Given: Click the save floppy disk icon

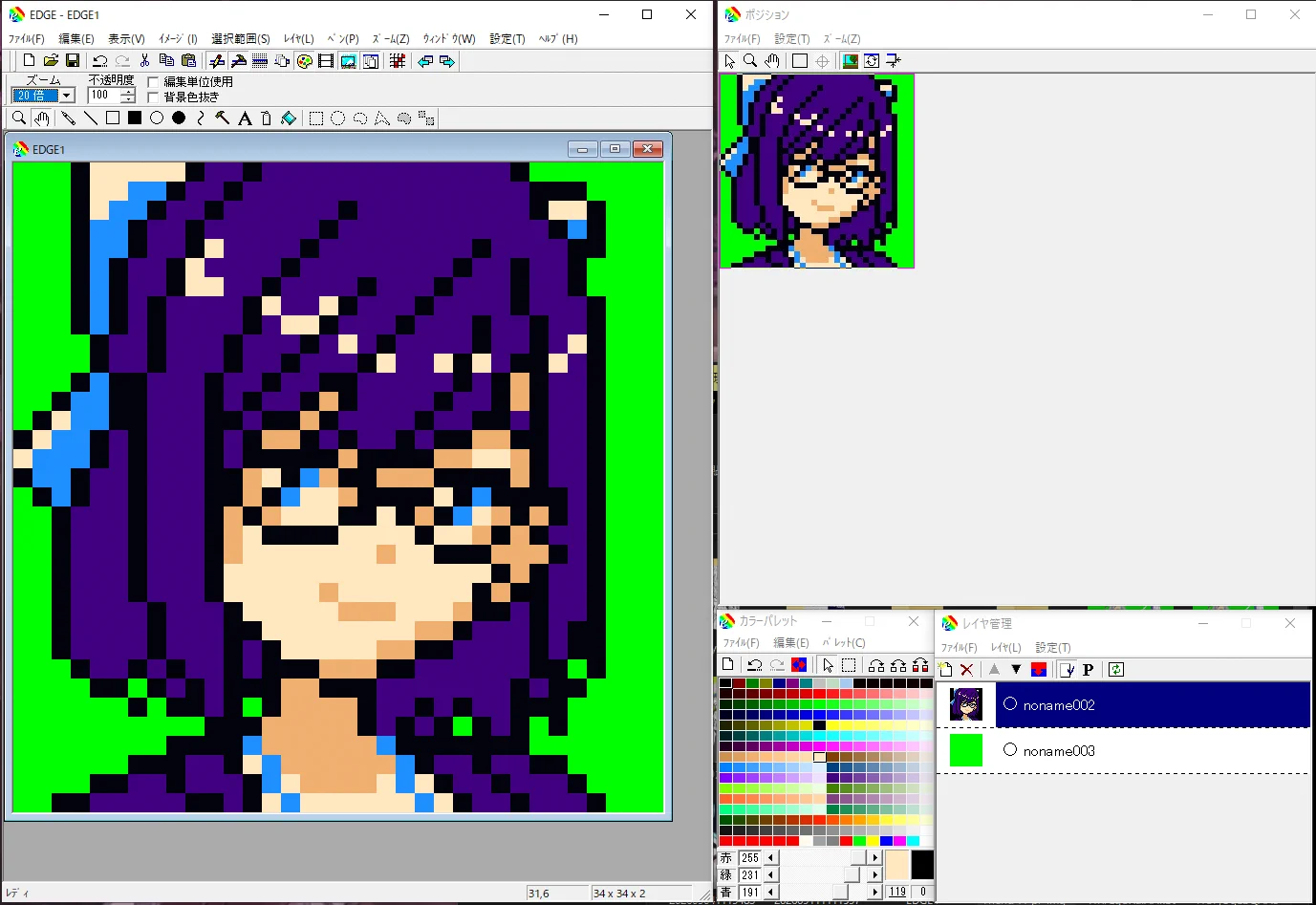Looking at the screenshot, I should [73, 61].
